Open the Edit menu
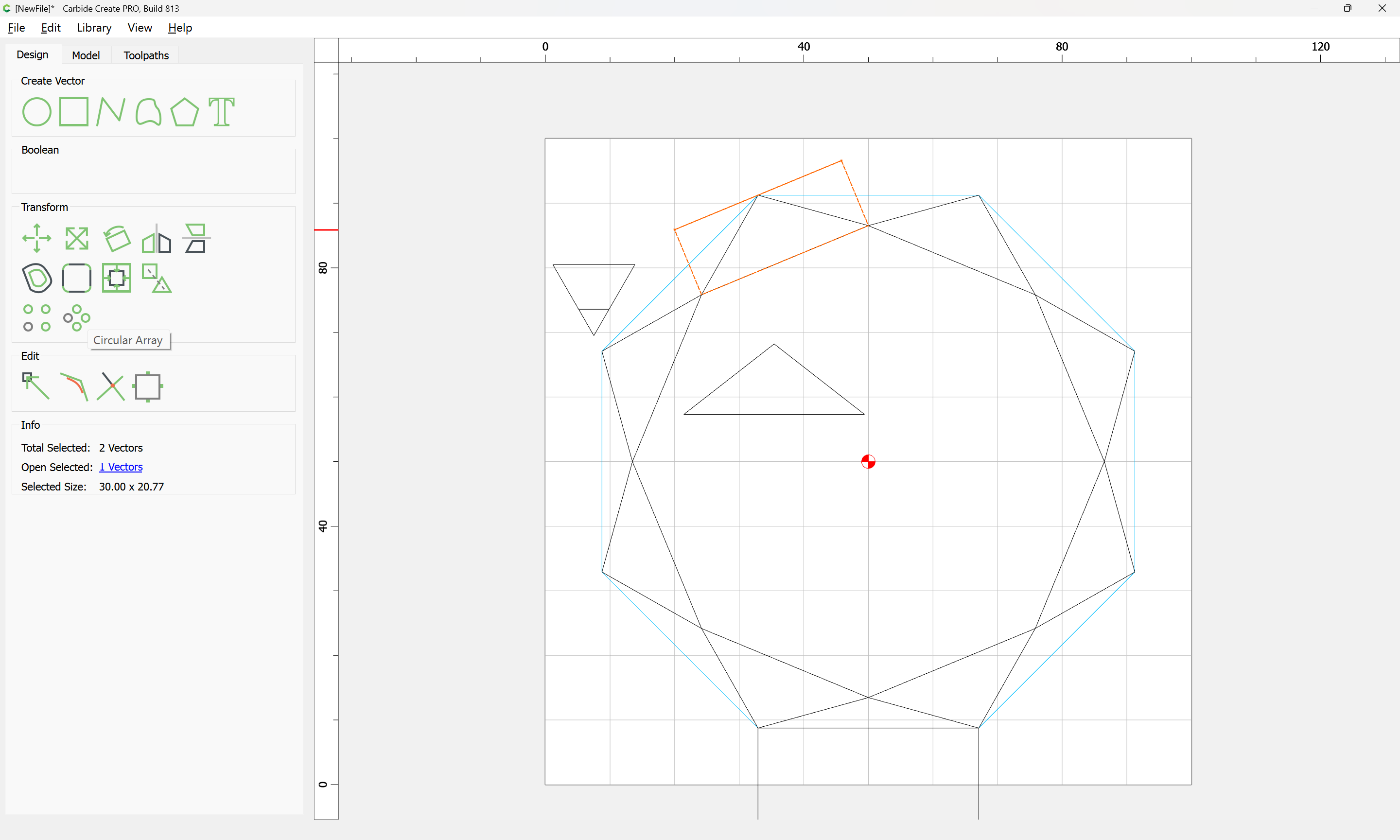Image resolution: width=1400 pixels, height=840 pixels. pos(51,28)
